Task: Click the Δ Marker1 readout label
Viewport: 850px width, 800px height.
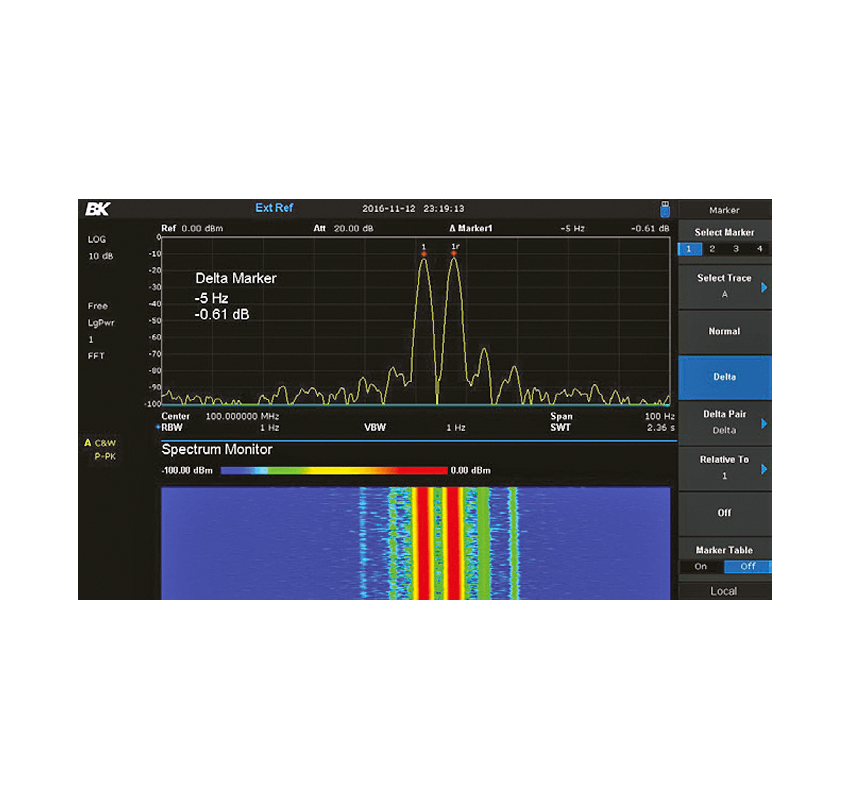Action: (x=471, y=228)
